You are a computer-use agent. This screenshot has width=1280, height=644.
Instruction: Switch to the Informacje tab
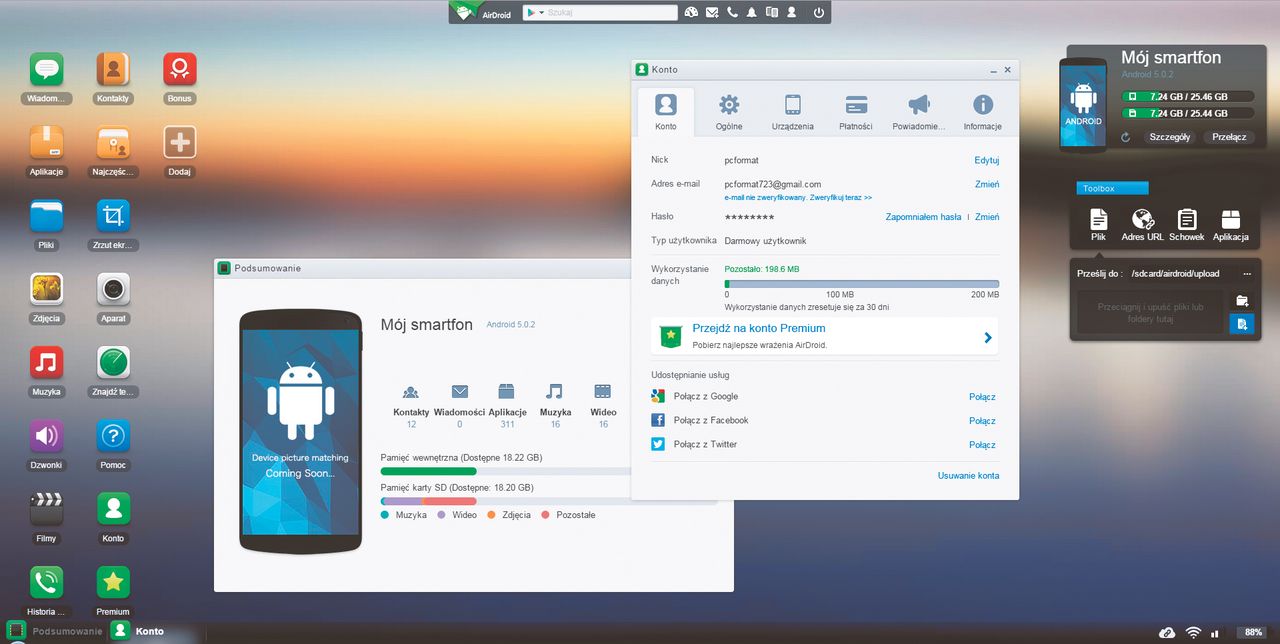tap(983, 111)
